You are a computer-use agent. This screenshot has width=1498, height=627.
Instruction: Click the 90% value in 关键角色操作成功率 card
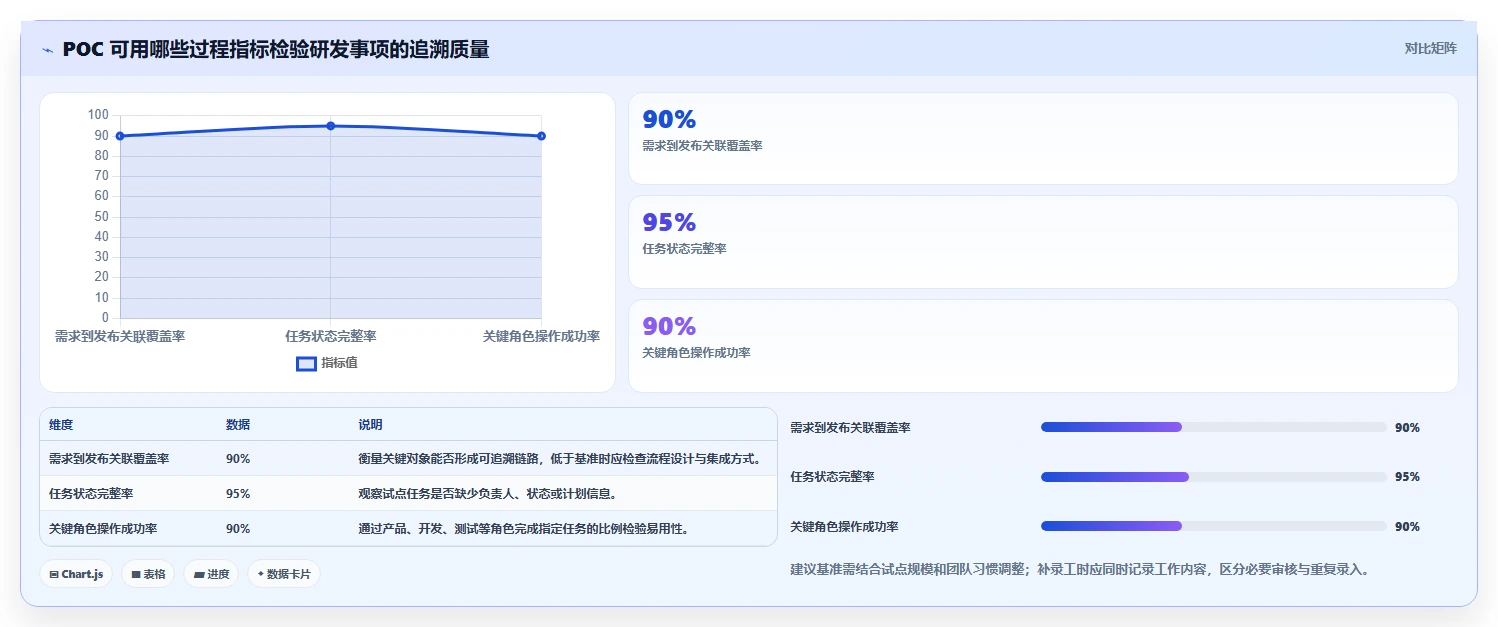coord(669,327)
